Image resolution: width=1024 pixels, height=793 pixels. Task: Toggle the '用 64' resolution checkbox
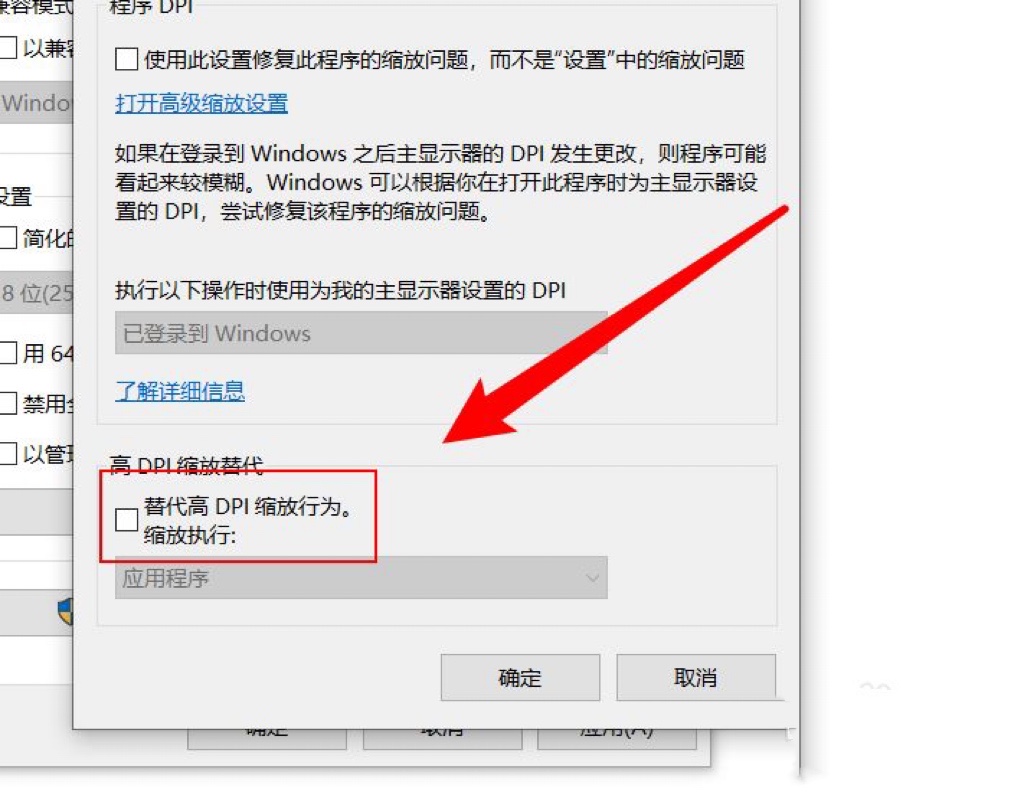pyautogui.click(x=8, y=353)
